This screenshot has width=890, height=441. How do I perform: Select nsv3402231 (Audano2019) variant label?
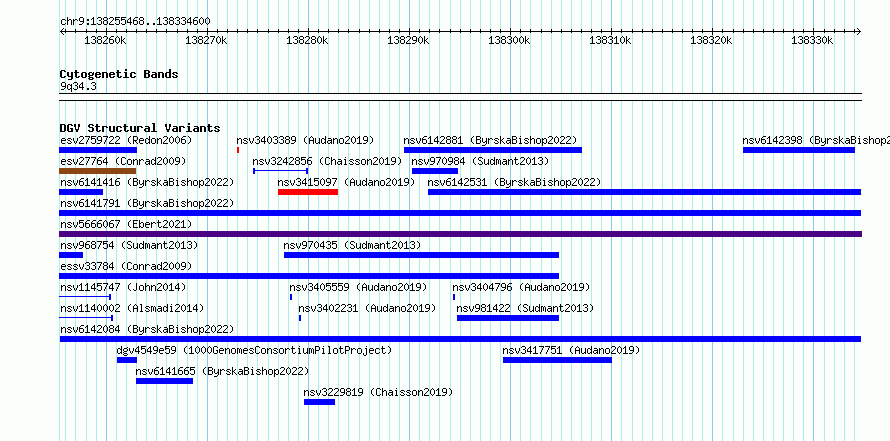[367, 308]
